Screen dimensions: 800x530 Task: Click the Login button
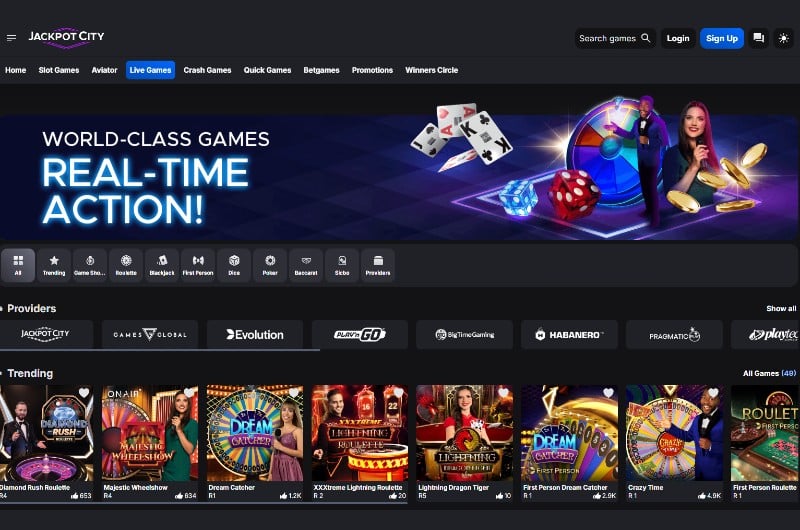pos(678,38)
